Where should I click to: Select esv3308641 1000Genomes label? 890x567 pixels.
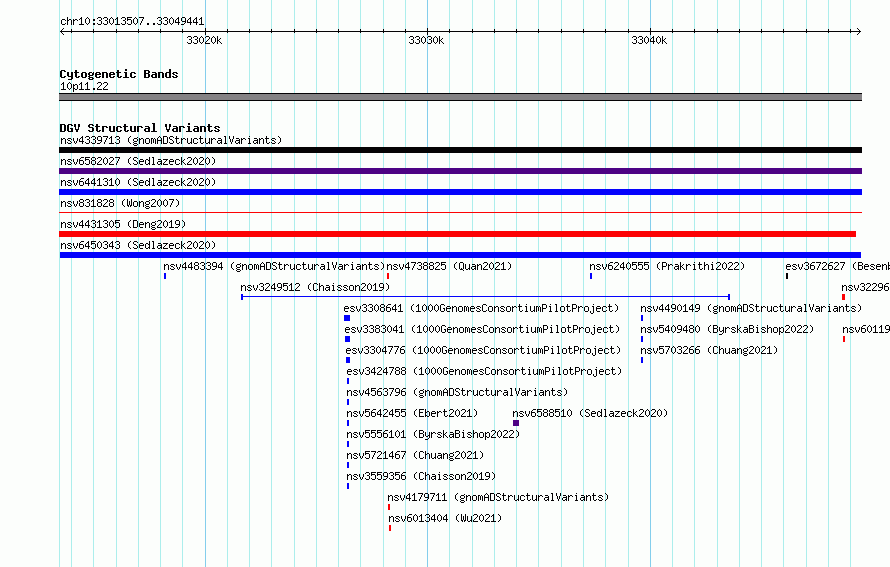481,308
